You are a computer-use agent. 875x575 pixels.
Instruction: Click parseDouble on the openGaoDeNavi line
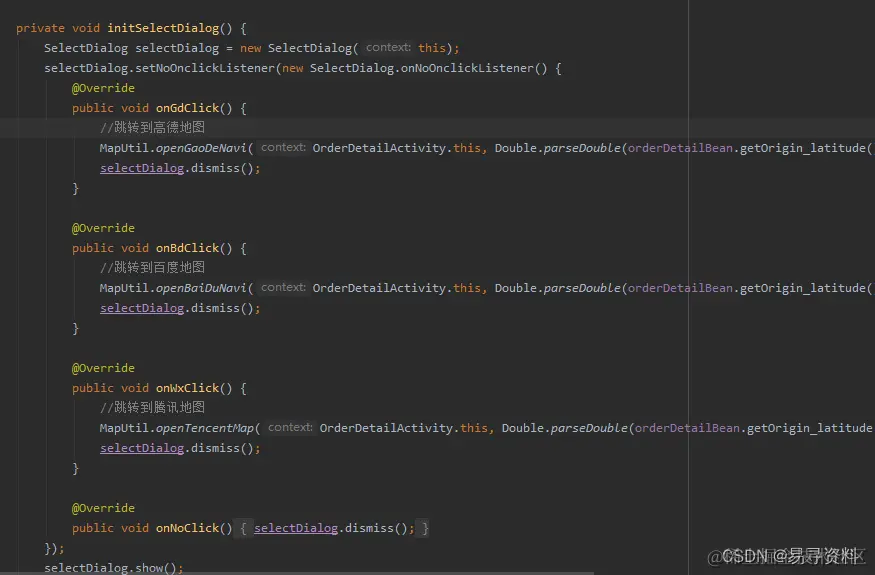[581, 148]
